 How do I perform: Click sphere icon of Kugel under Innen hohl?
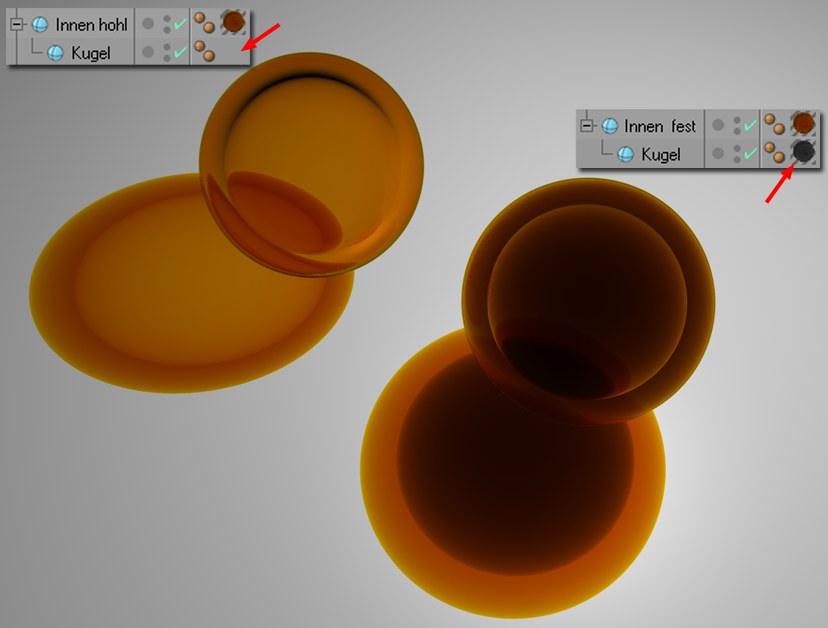pyautogui.click(x=55, y=52)
